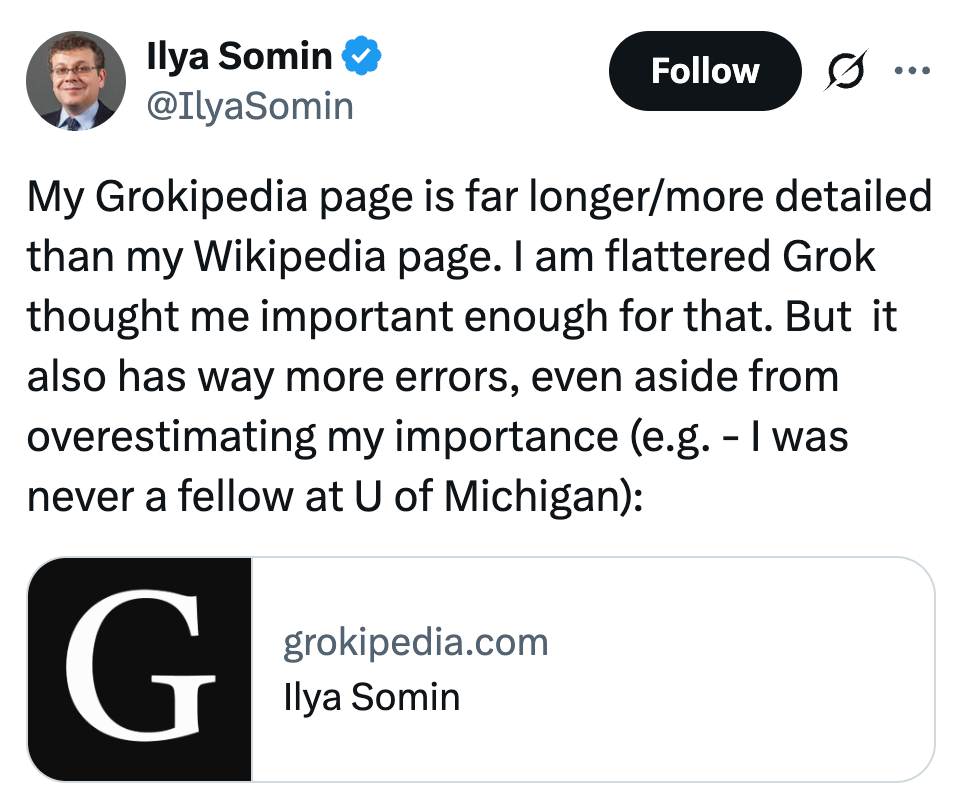Open the @IlyaSomin handle link
Screen dimensions: 966x804
pyautogui.click(x=250, y=105)
